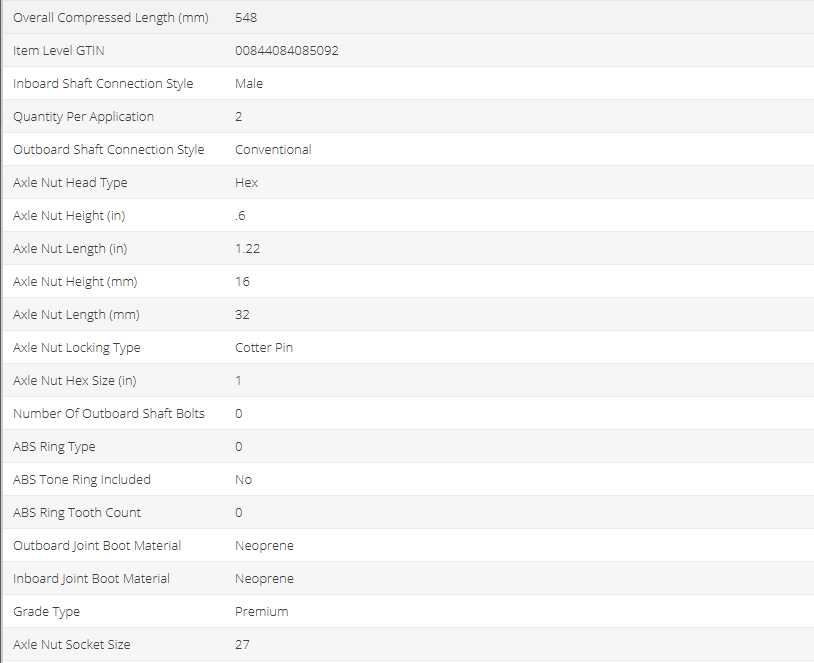Click the Number Of Outboard Shaft Bolts label

[x=109, y=414]
